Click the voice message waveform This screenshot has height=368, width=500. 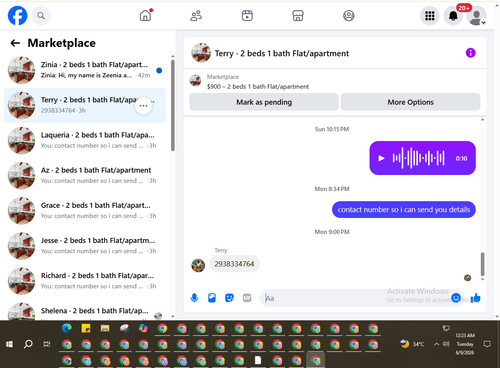[x=419, y=158]
